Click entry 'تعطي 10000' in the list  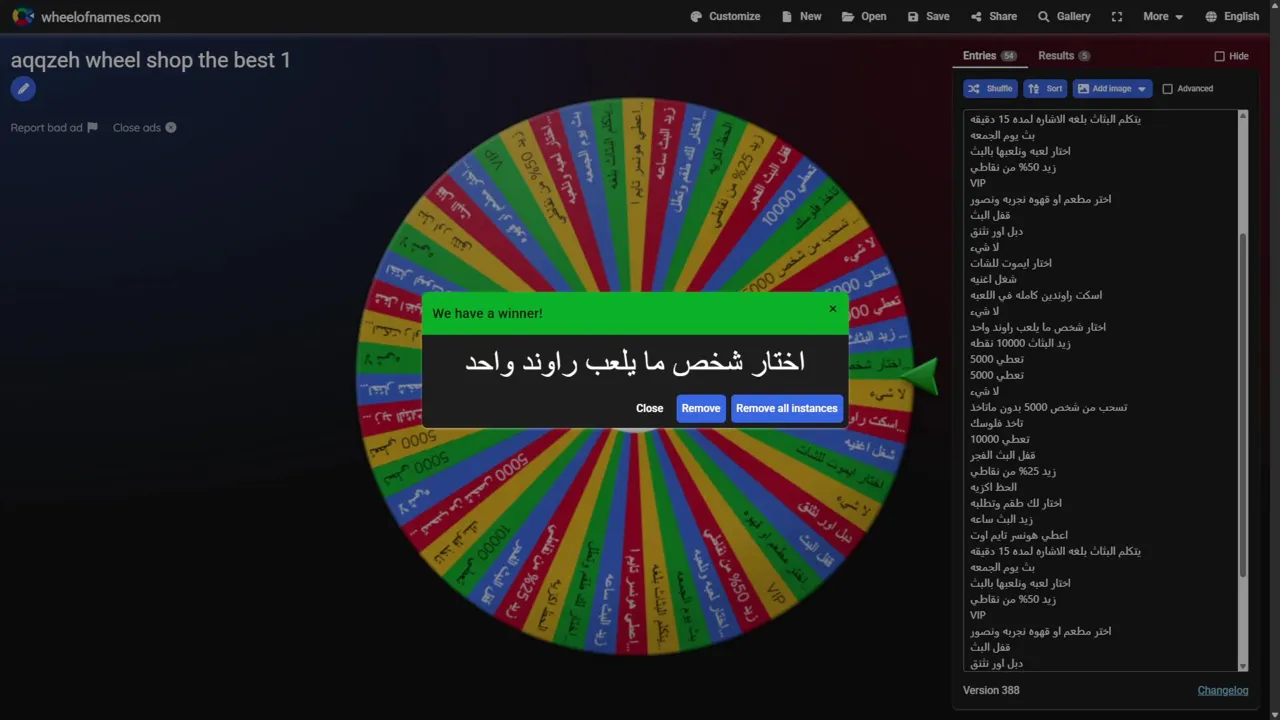pos(999,439)
